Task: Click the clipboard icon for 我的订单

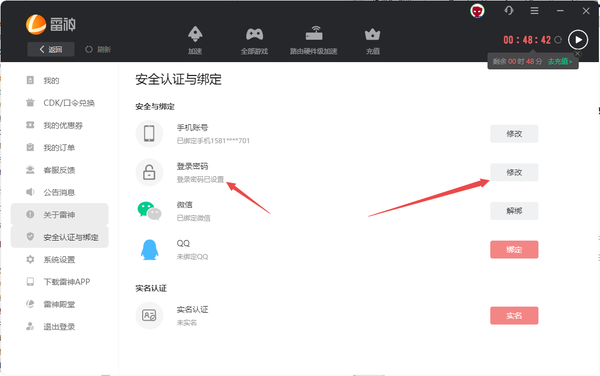Action: pos(30,147)
